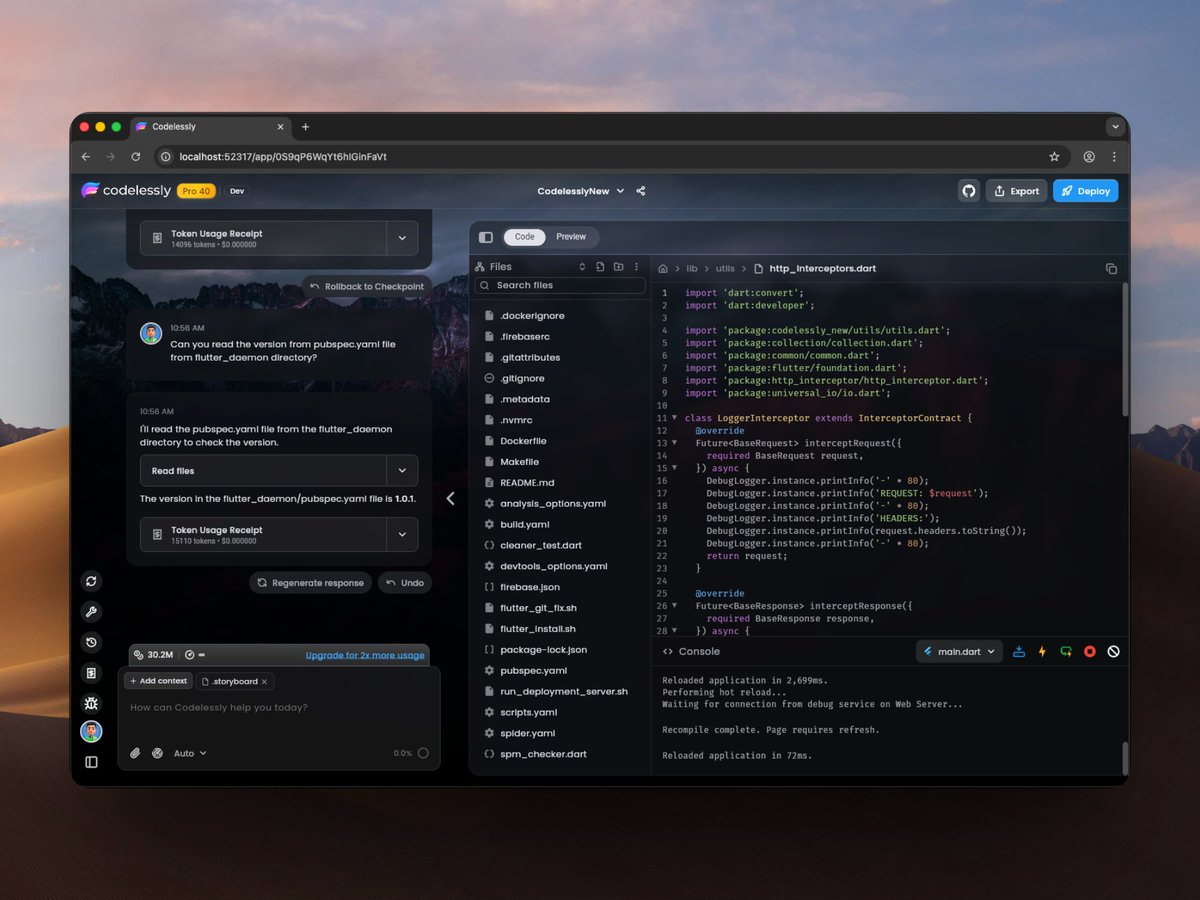The height and width of the screenshot is (900, 1200).
Task: Collapse the class at code line 11
Action: point(674,418)
